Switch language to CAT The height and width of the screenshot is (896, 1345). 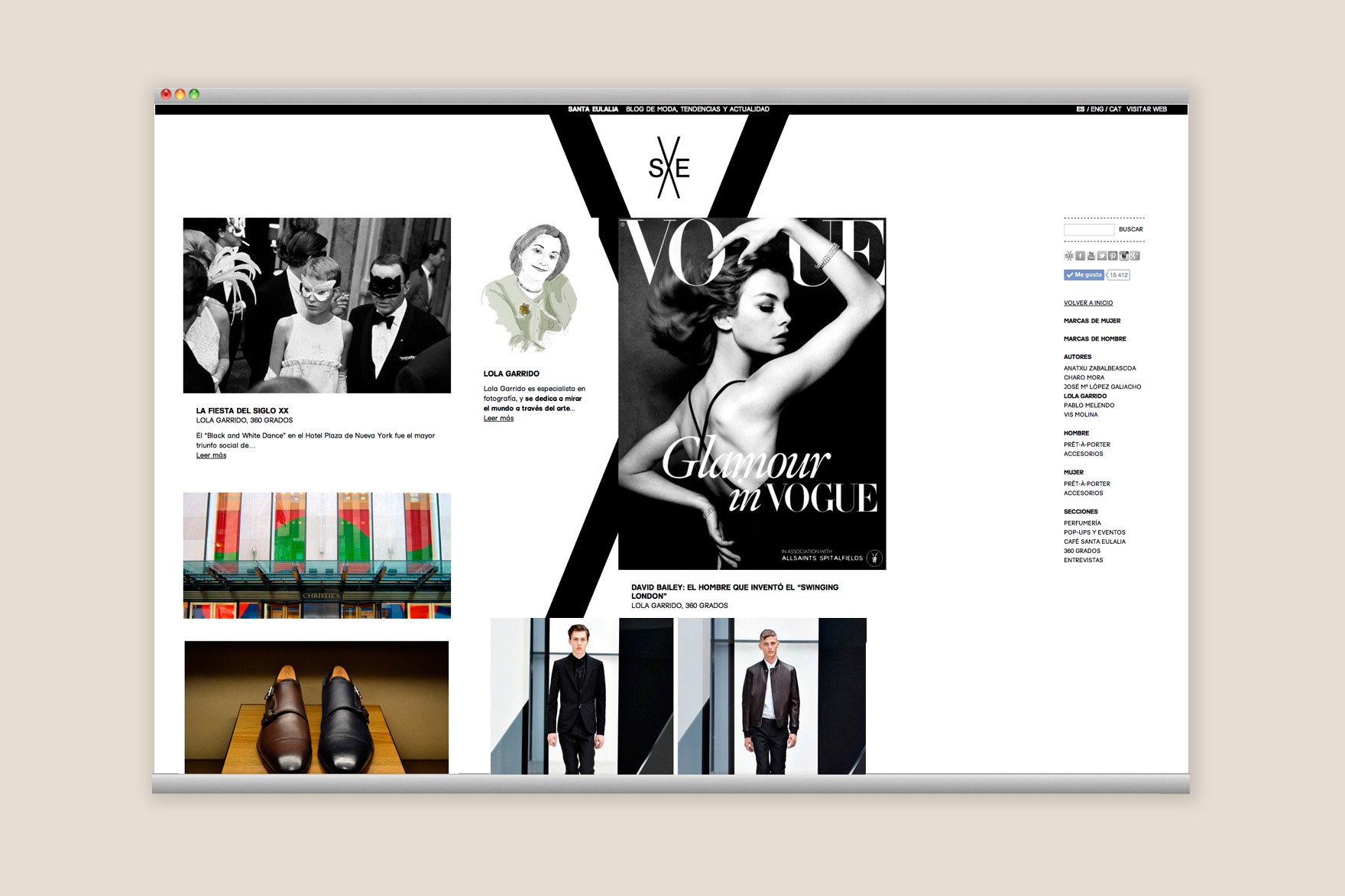pyautogui.click(x=1115, y=109)
